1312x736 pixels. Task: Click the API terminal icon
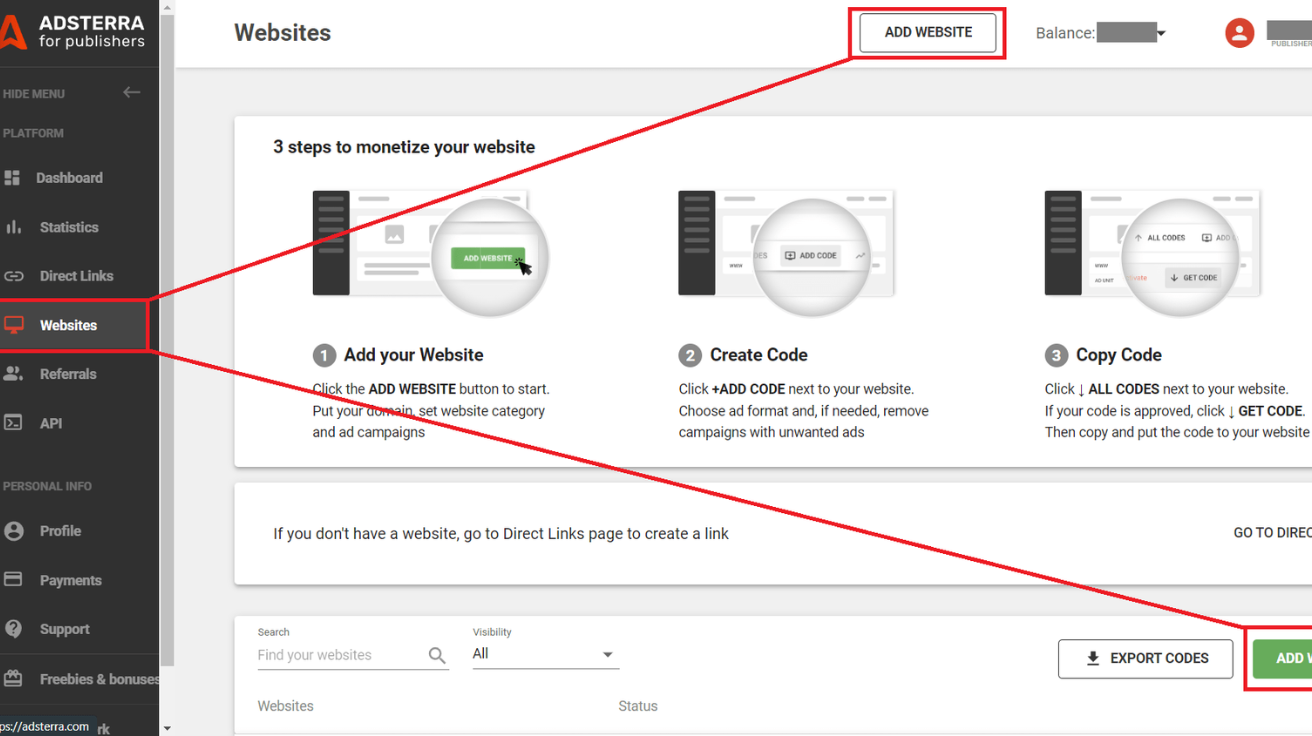[13, 423]
